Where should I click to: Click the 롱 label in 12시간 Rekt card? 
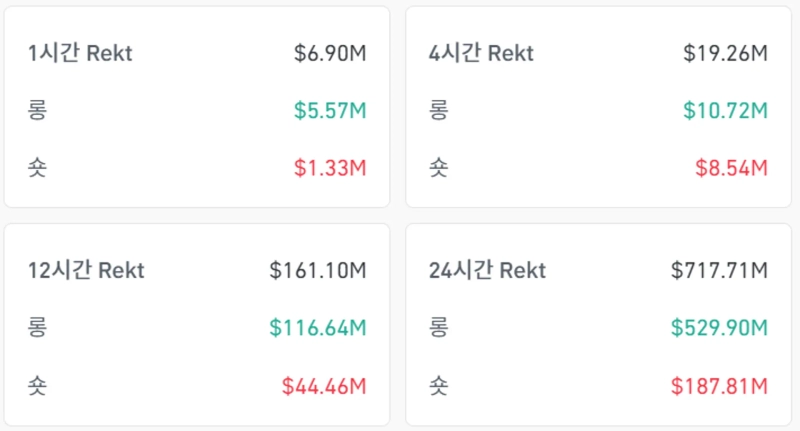coord(38,327)
